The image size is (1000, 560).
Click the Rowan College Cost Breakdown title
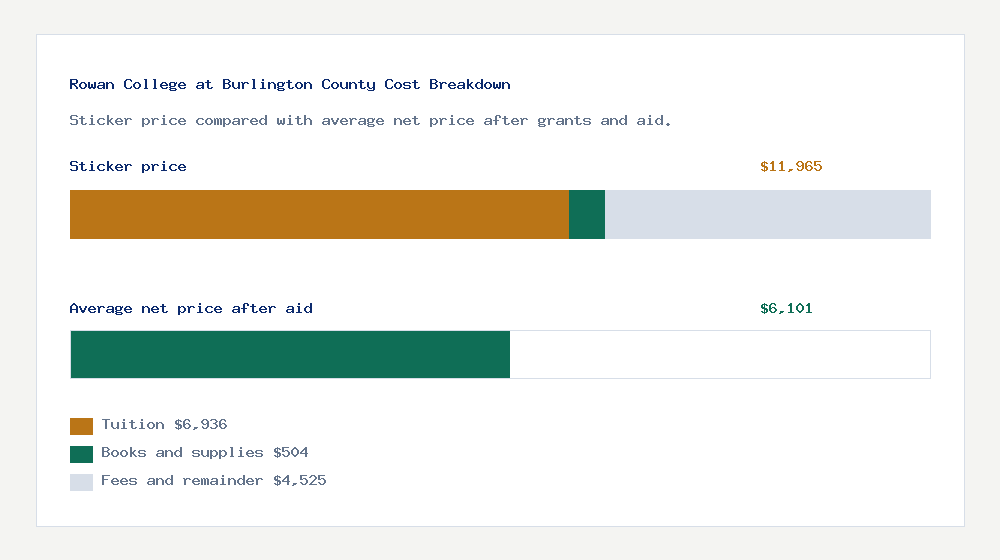click(290, 84)
